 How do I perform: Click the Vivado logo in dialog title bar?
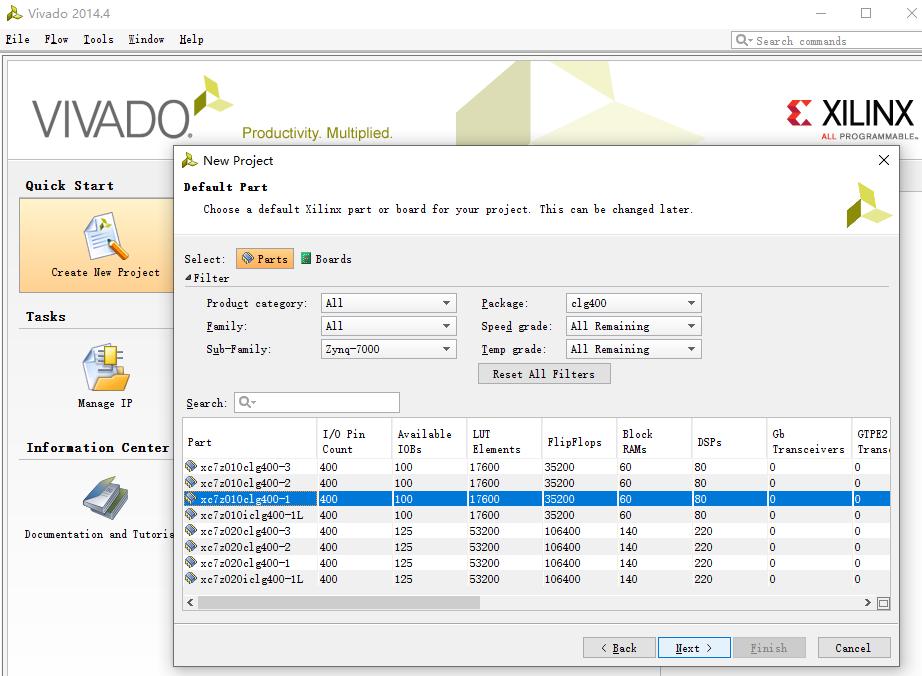pyautogui.click(x=186, y=160)
